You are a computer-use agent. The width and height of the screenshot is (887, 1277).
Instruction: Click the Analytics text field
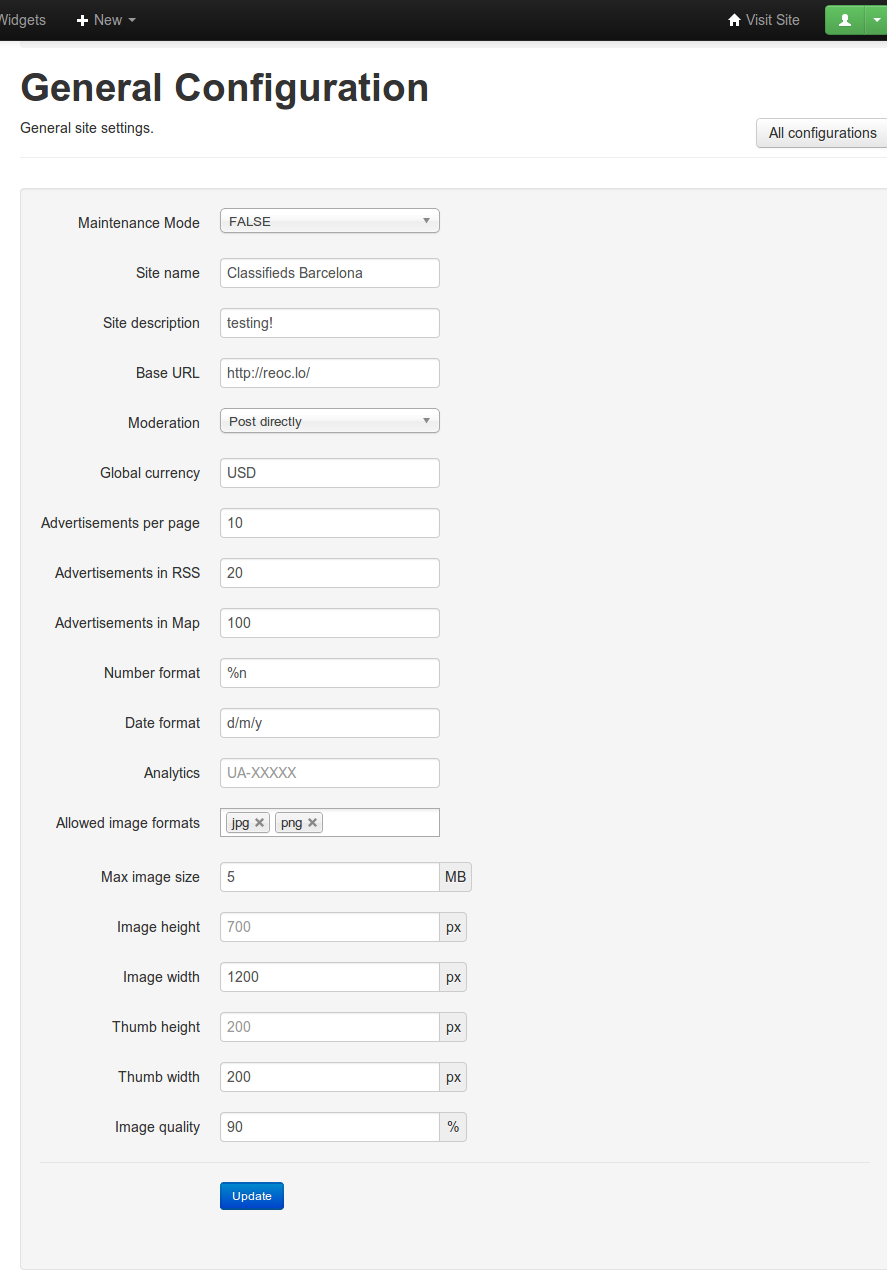pyautogui.click(x=329, y=773)
